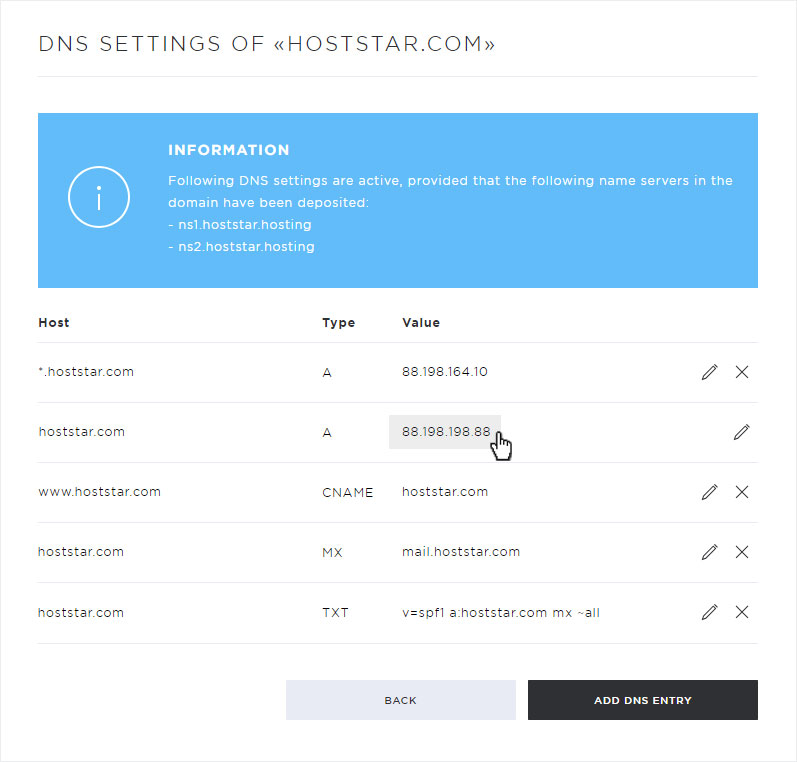Delete the MX record entry
Viewport: 797px width, 762px height.
pos(742,552)
